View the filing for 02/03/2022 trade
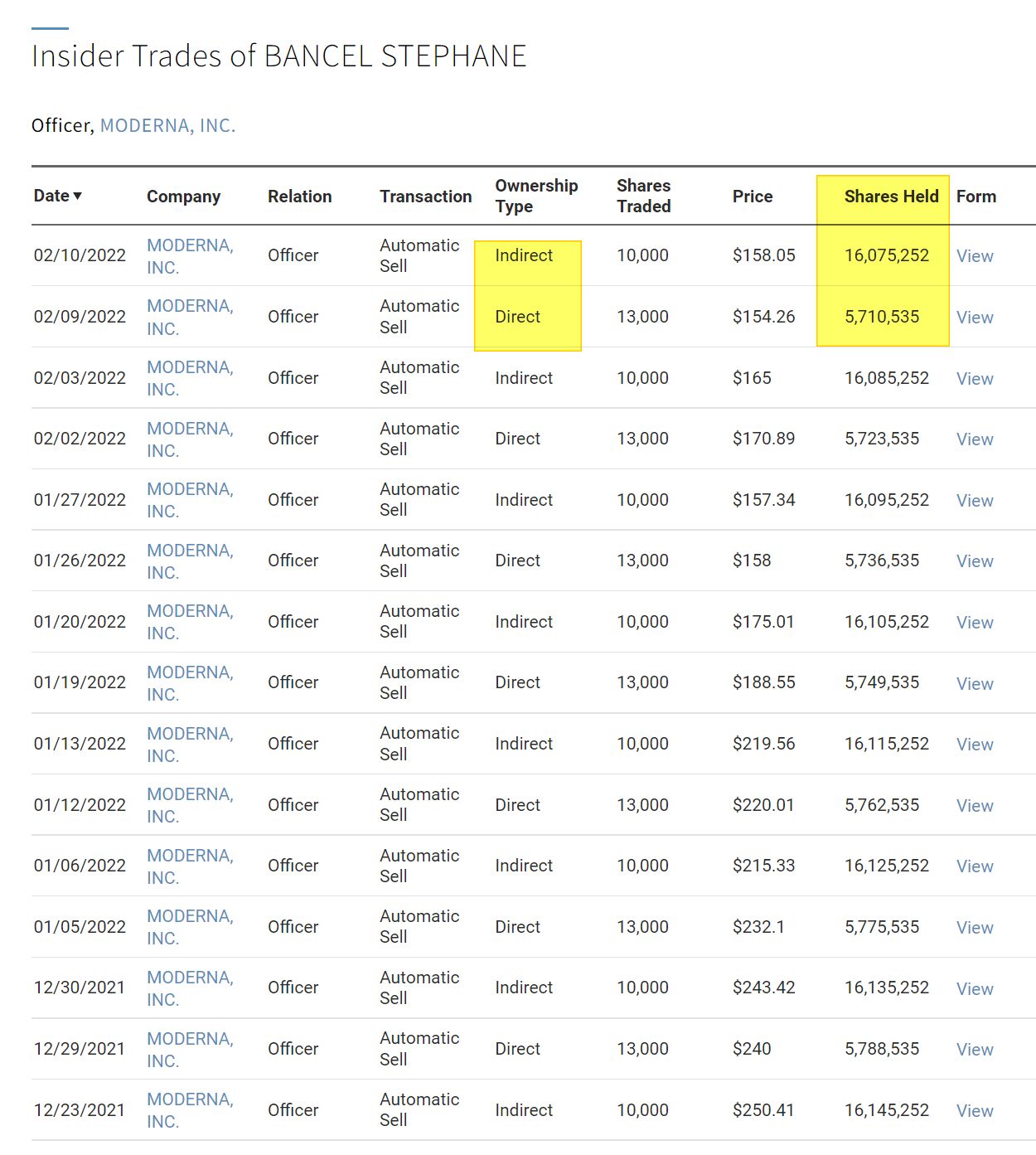Viewport: 1036px width, 1155px height. [x=974, y=379]
